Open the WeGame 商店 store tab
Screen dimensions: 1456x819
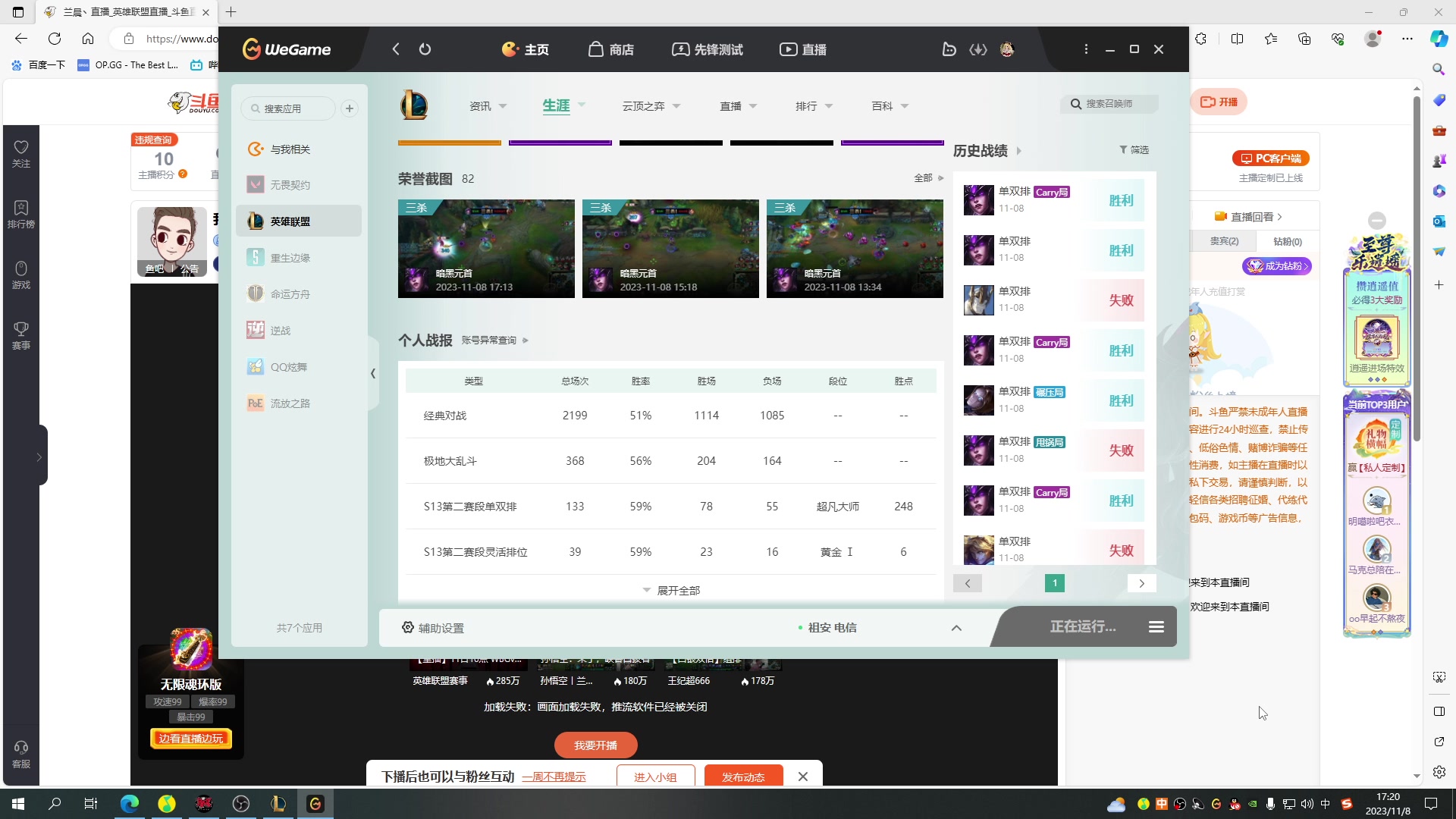(611, 49)
